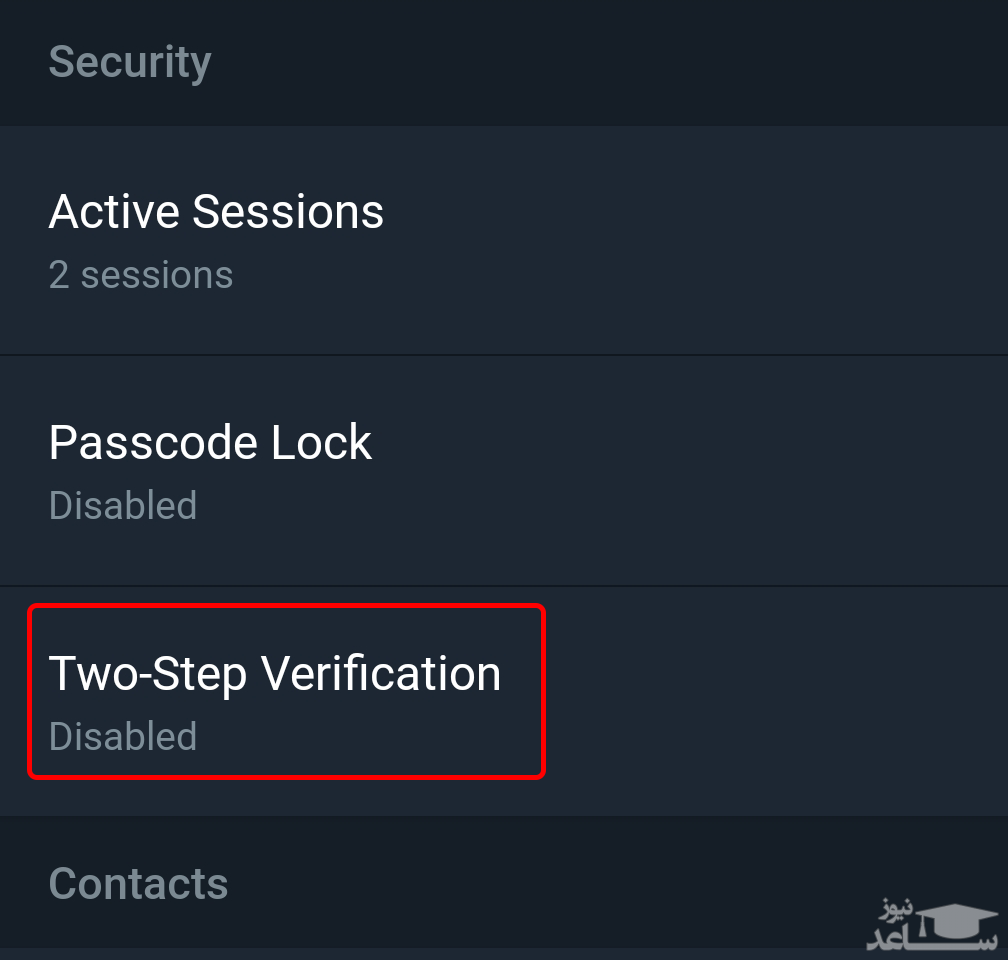Click the Security section header
1008x960 pixels.
tap(130, 62)
